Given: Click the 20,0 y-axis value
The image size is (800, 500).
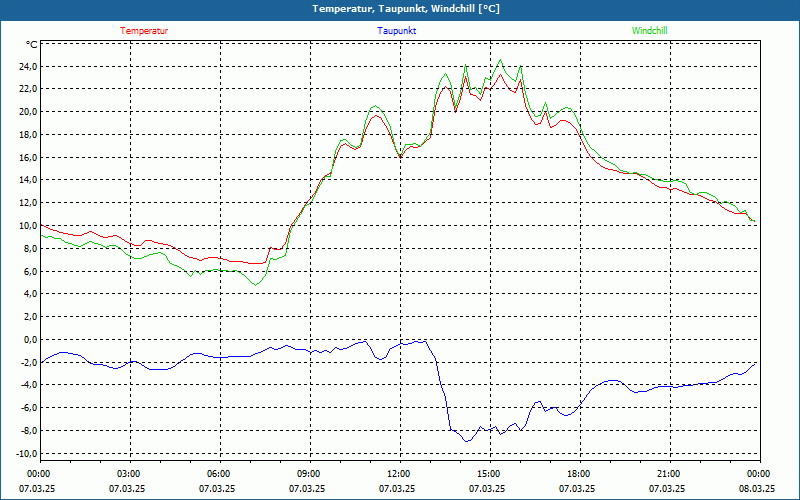Looking at the screenshot, I should click(28, 112).
